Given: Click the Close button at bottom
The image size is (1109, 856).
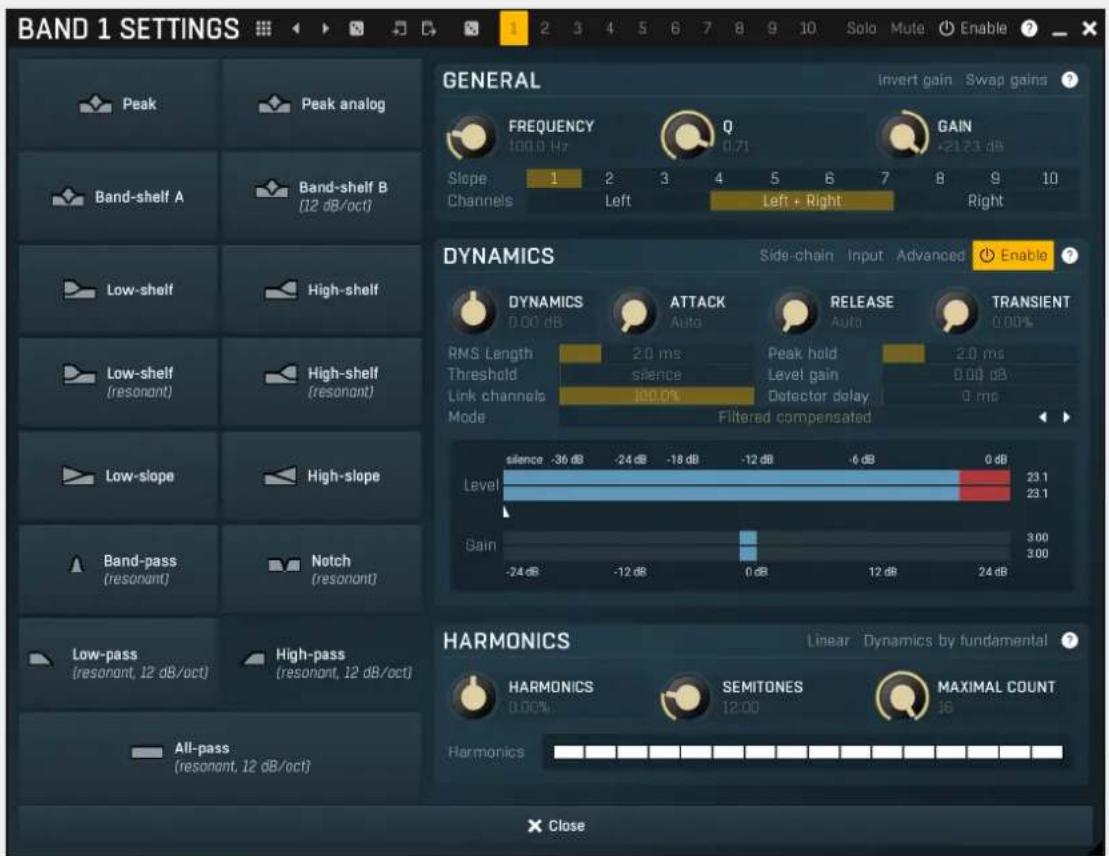Looking at the screenshot, I should 556,826.
